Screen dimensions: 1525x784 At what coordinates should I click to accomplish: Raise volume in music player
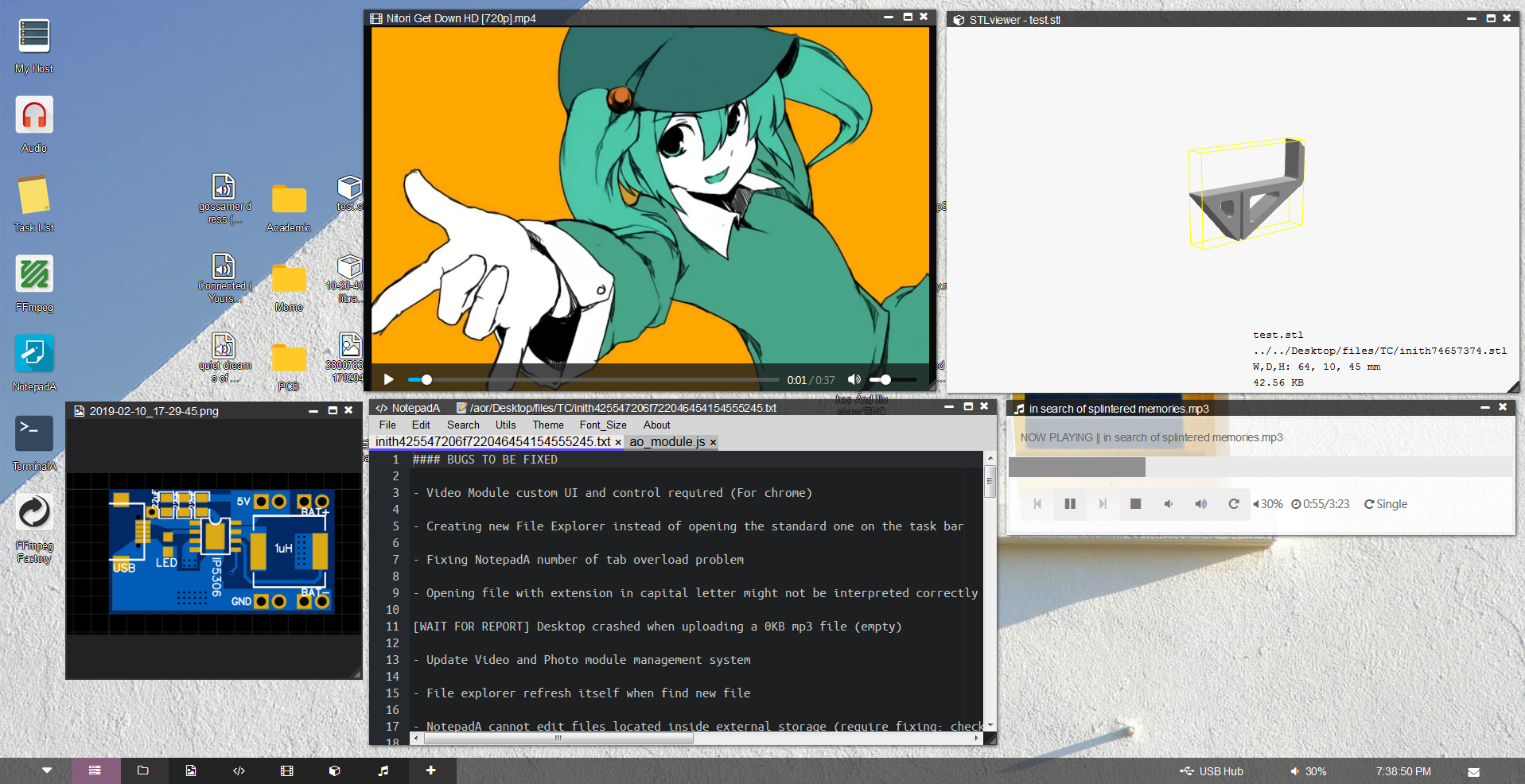[1201, 504]
